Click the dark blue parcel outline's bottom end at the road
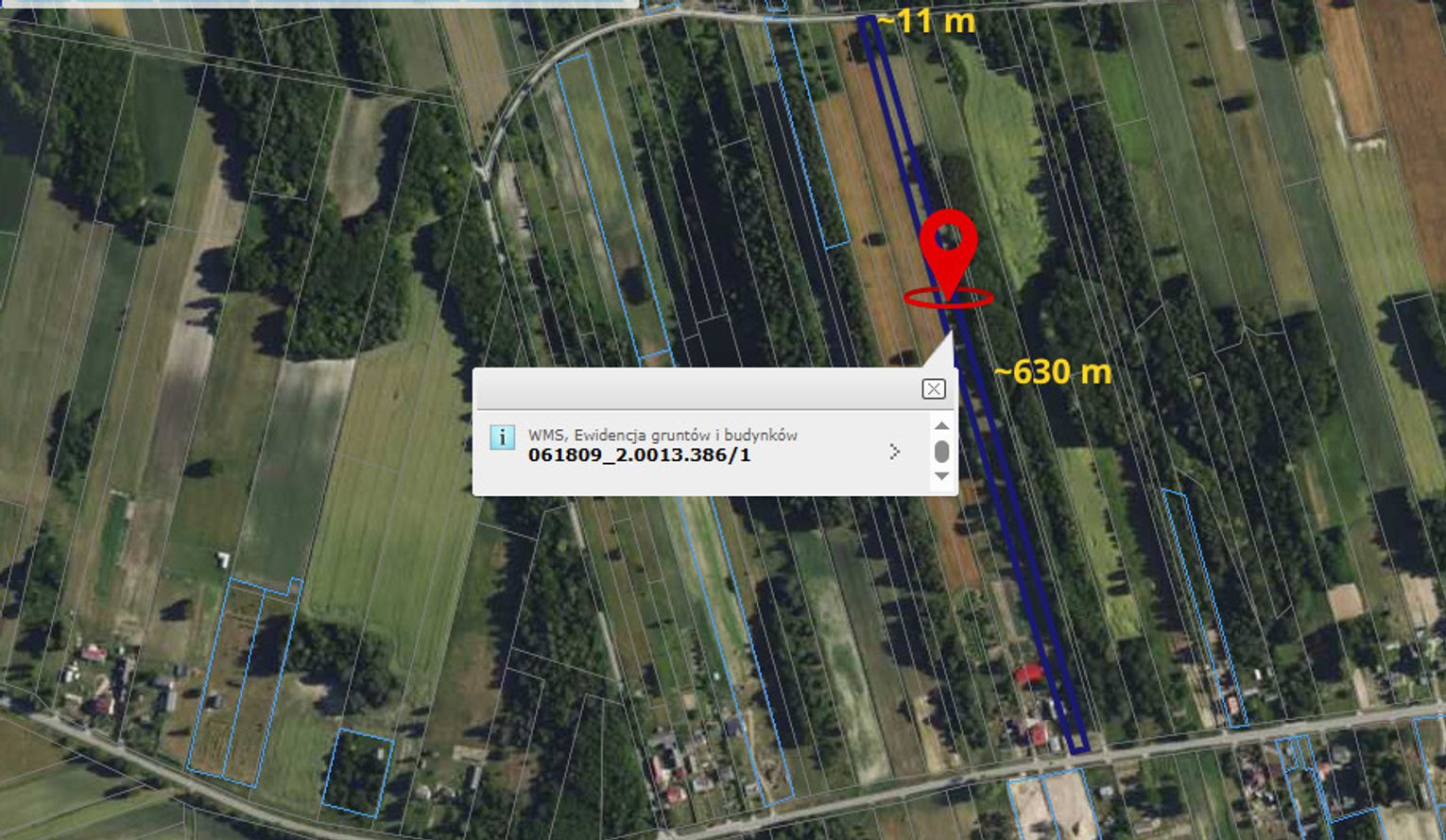This screenshot has height=840, width=1446. [1078, 745]
